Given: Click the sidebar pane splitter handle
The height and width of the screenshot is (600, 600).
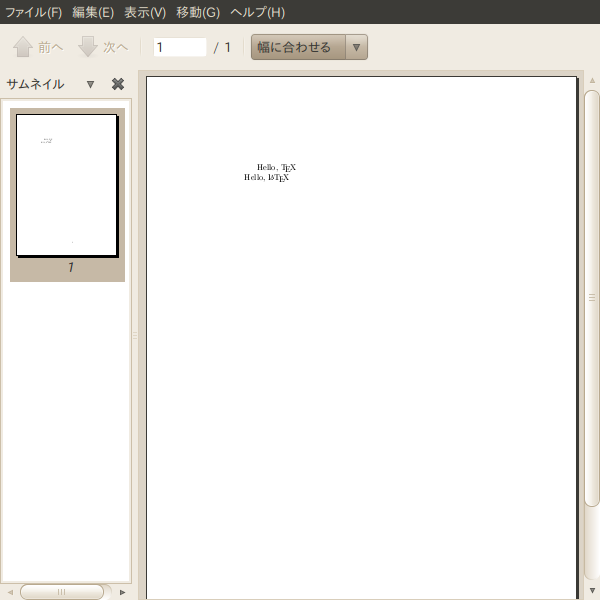Looking at the screenshot, I should click(x=135, y=336).
